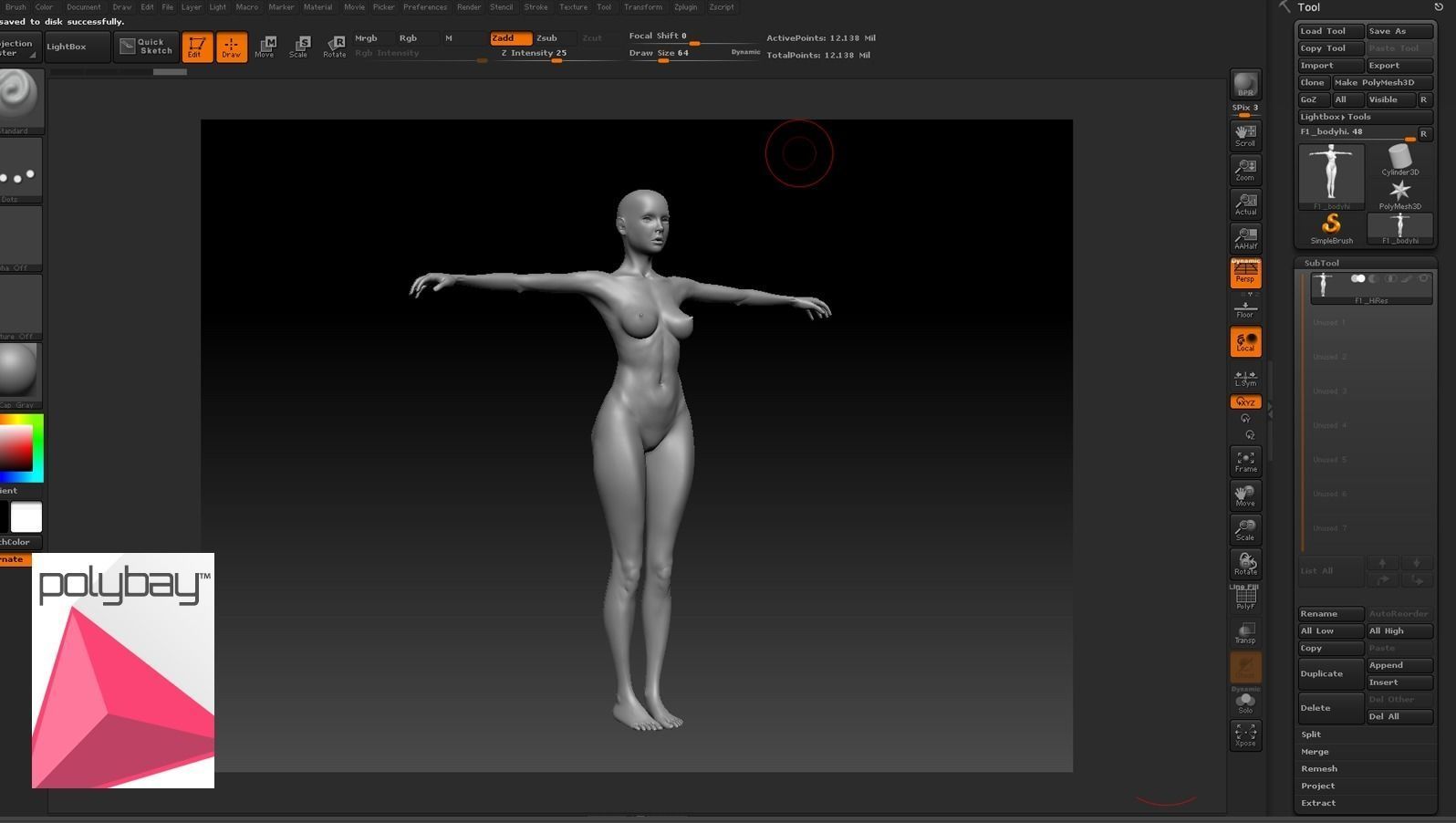
Task: Click the Draw Size slider
Action: point(694,54)
